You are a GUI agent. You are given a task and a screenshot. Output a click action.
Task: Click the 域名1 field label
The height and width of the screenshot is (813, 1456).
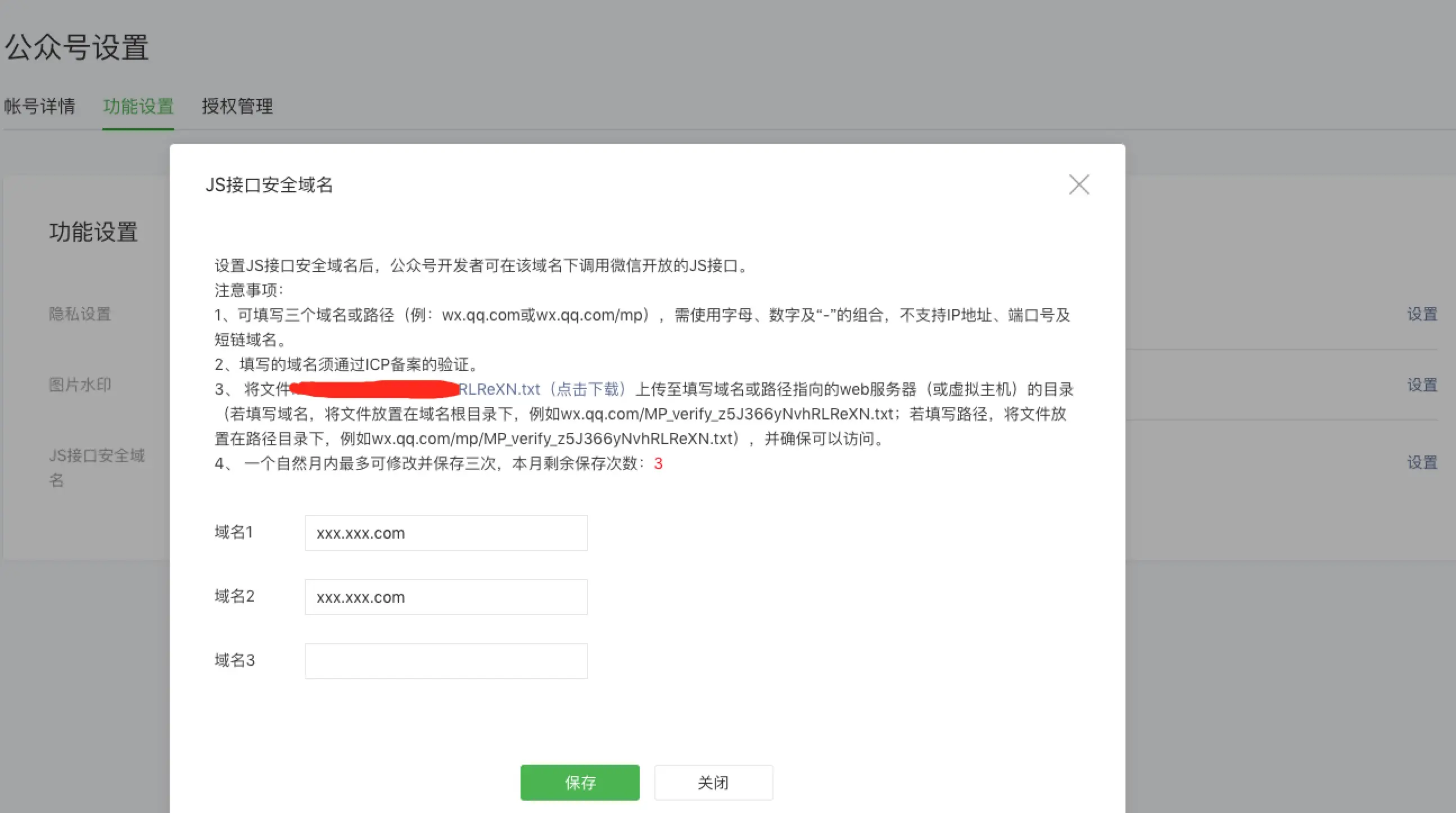pos(233,532)
